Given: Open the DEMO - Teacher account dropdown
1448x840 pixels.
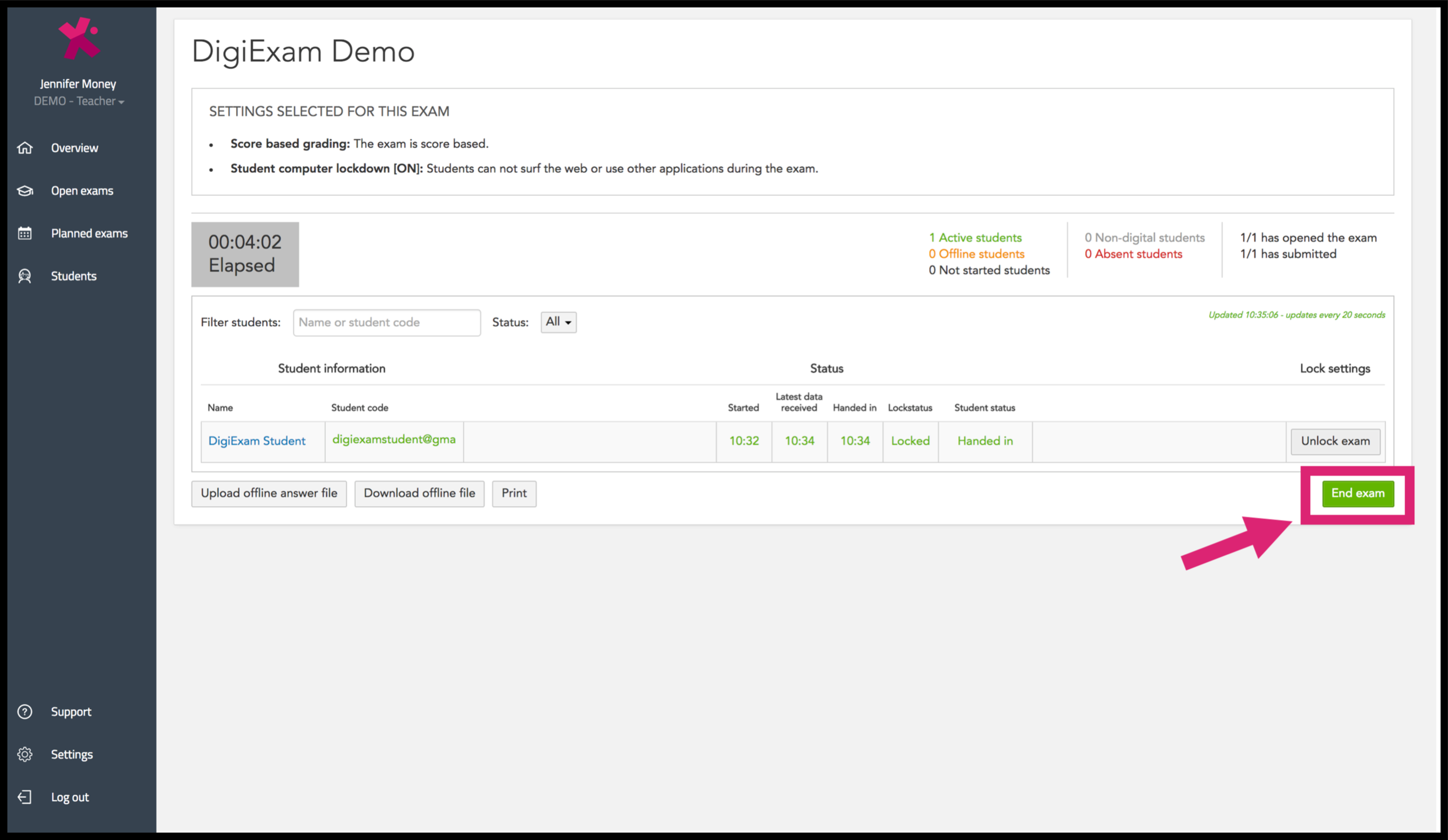Looking at the screenshot, I should pos(79,101).
